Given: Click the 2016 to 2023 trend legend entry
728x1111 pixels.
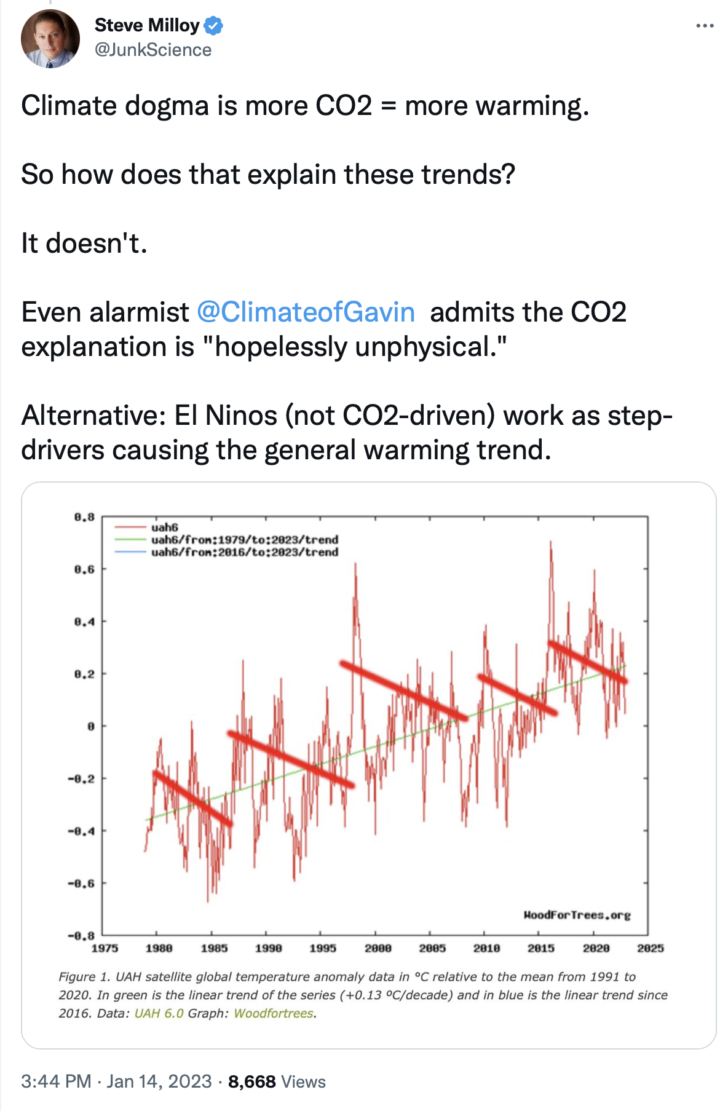Looking at the screenshot, I should (x=226, y=552).
